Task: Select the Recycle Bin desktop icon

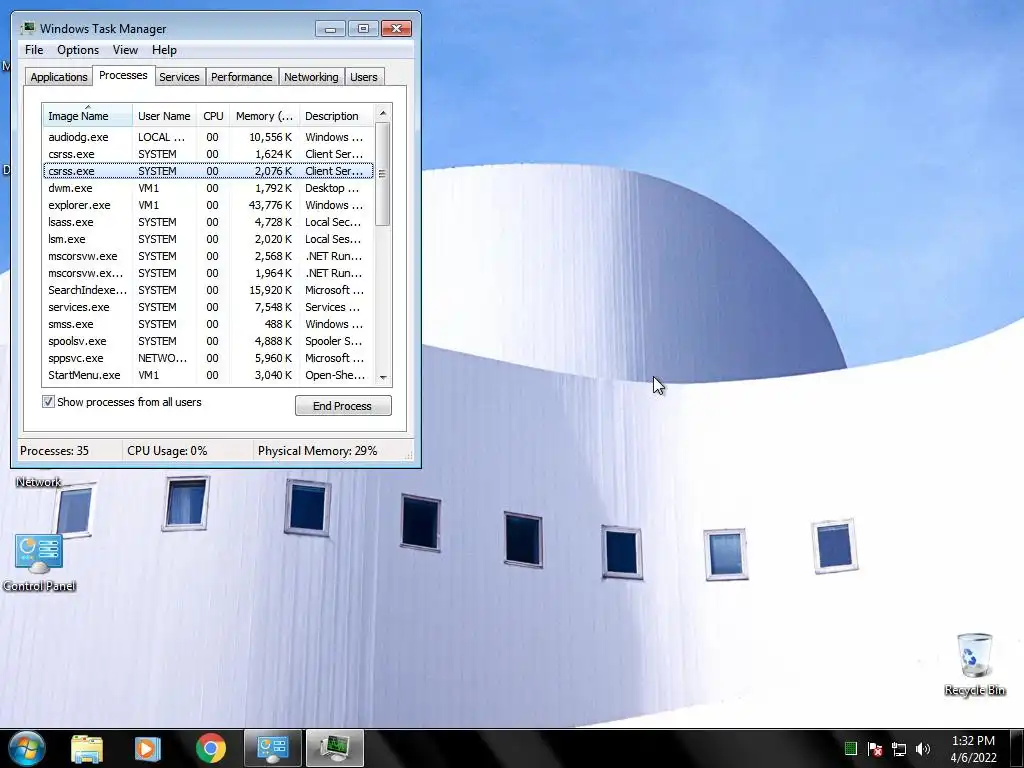Action: click(974, 664)
